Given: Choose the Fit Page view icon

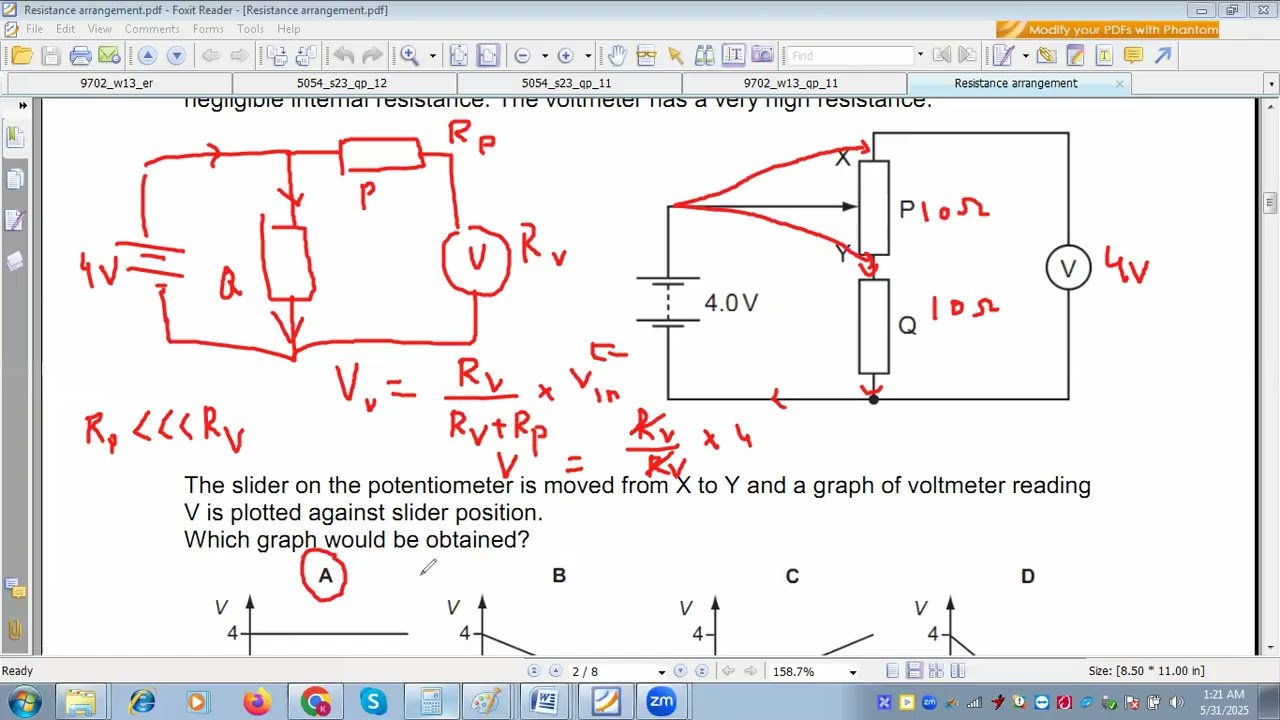Looking at the screenshot, I should click(x=459, y=56).
